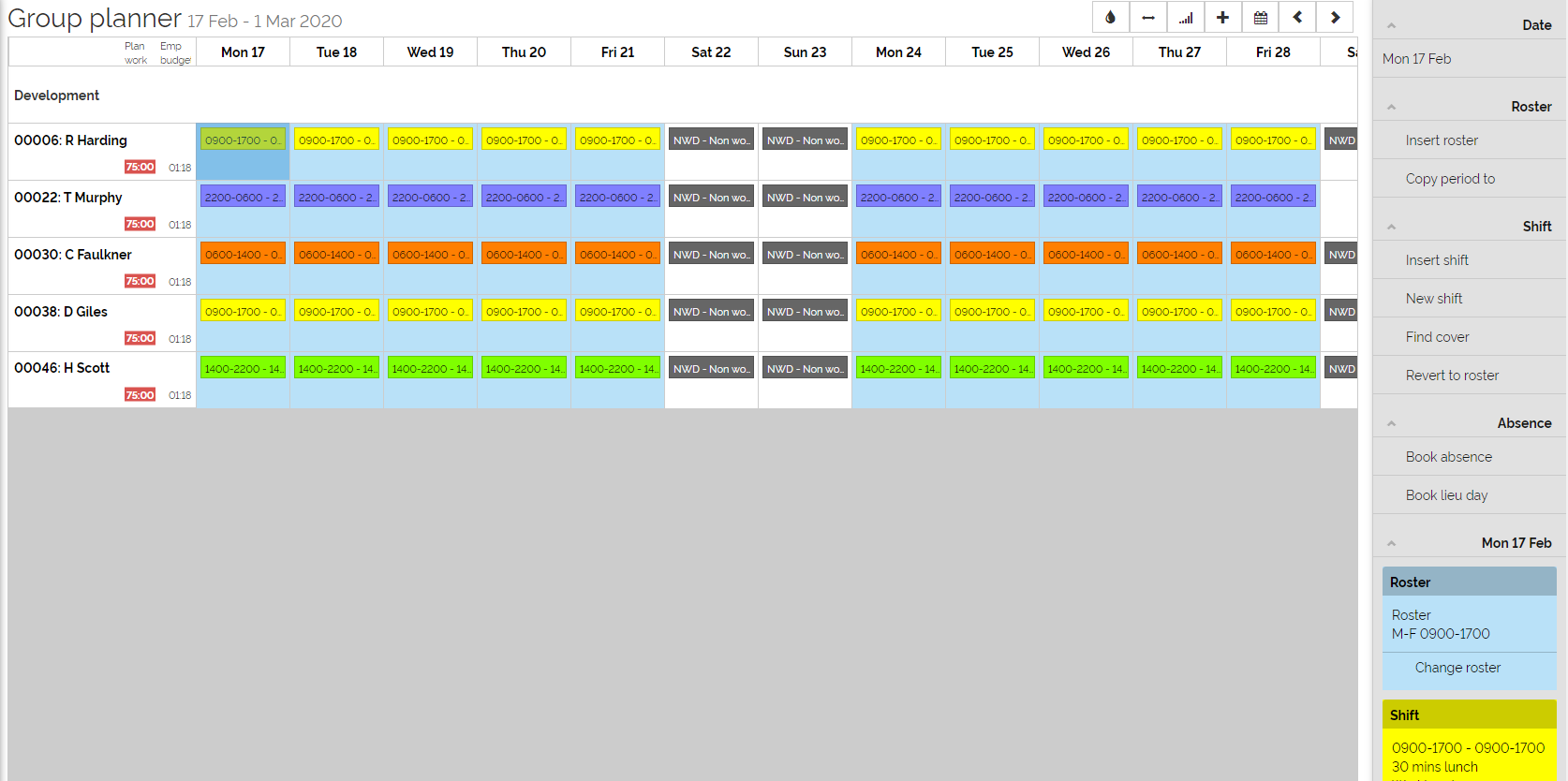Click the horizontal double-arrow width icon
Screen dimensions: 1568x781
click(1148, 18)
